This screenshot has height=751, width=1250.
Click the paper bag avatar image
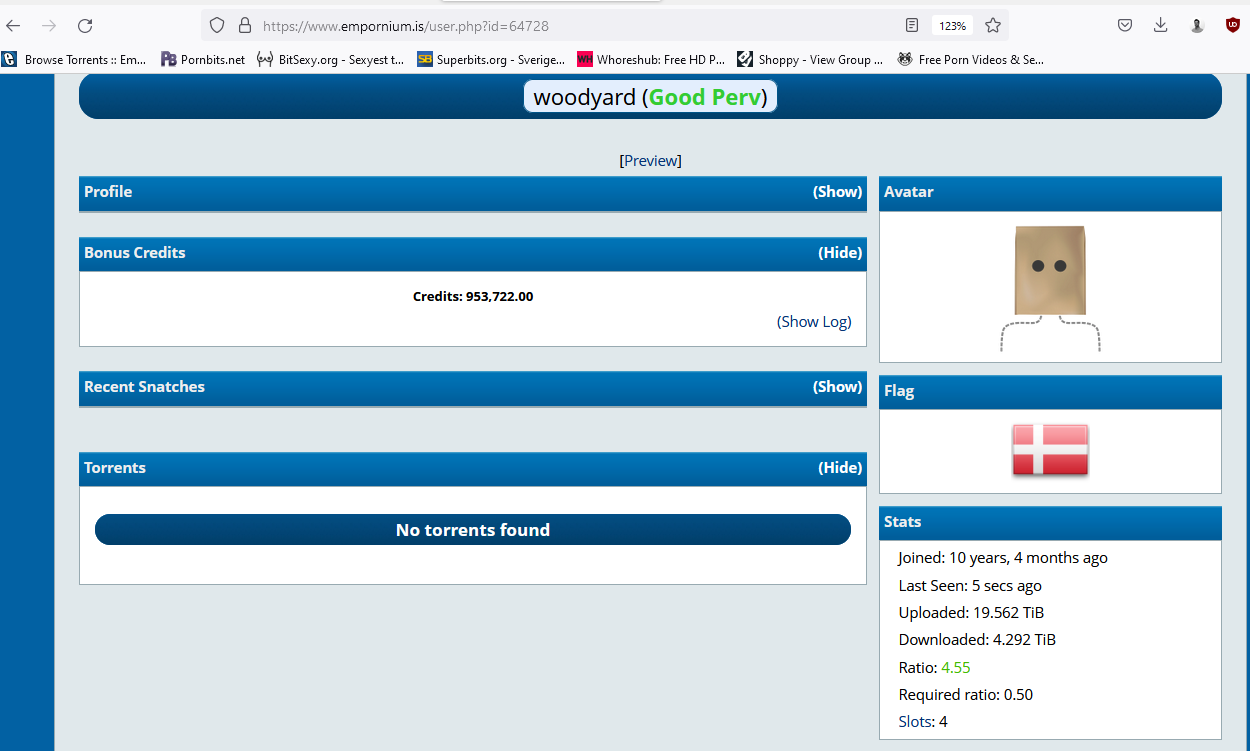click(1050, 288)
